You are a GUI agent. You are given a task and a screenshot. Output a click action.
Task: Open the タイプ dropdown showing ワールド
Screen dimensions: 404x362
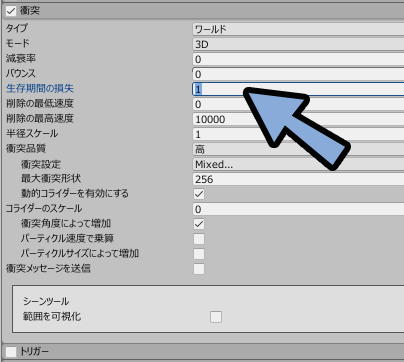(x=298, y=29)
